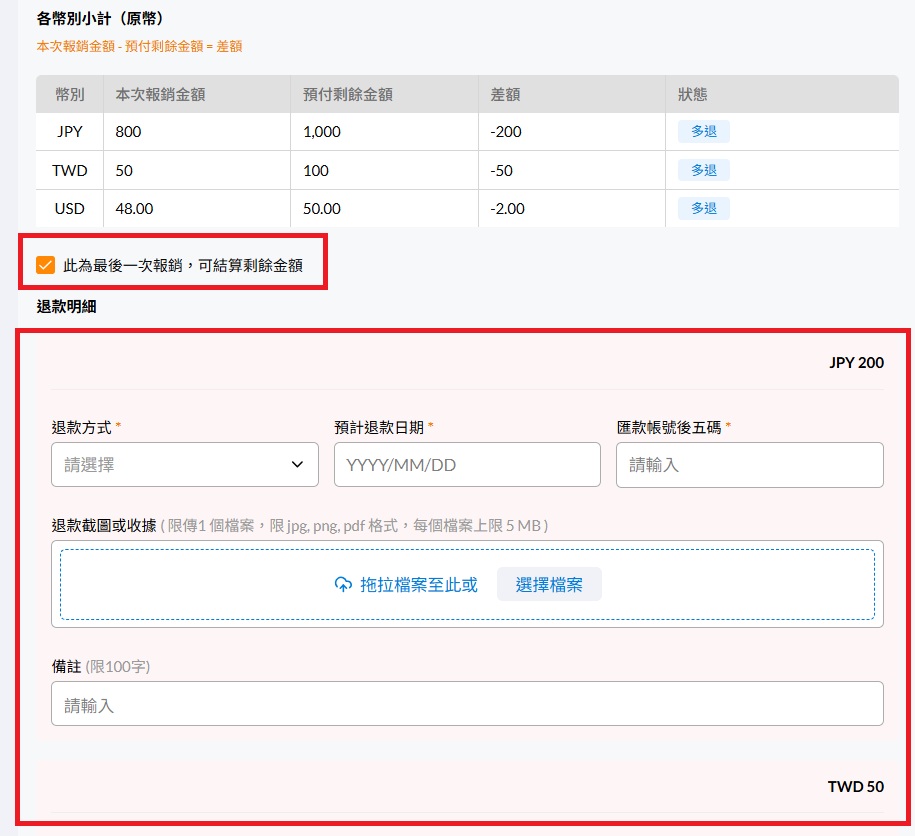Click the 預計退款日期 date field

click(x=467, y=464)
